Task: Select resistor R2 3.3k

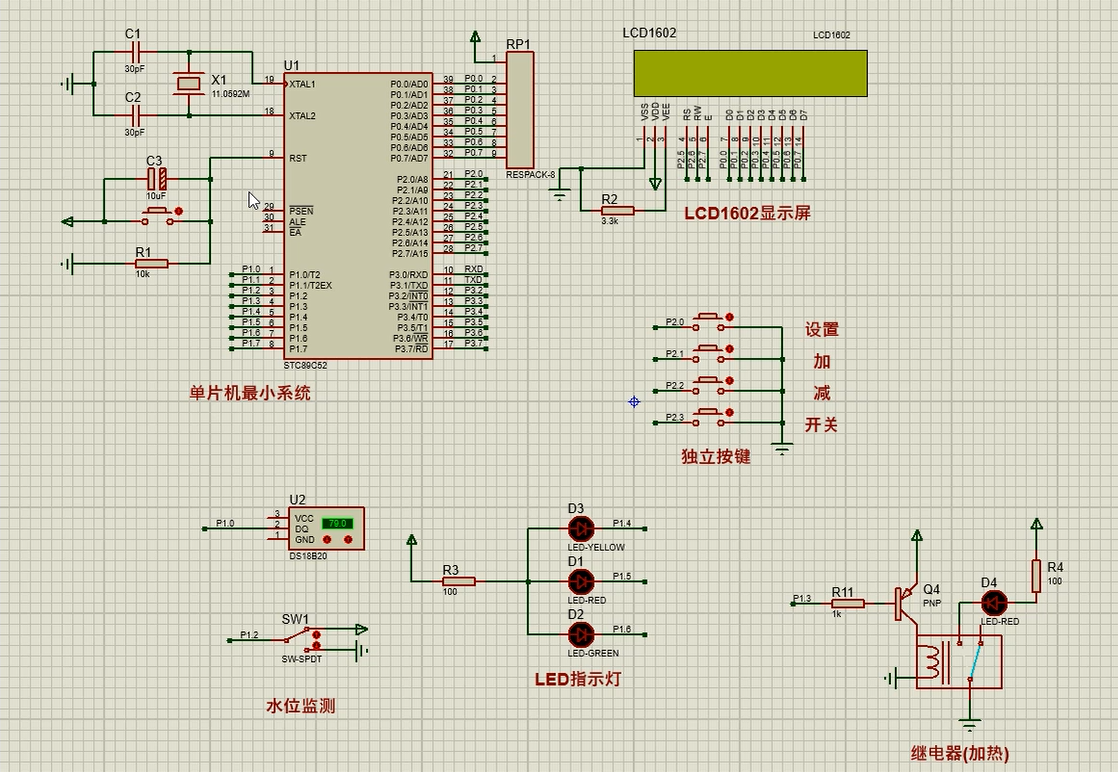Action: pos(617,210)
